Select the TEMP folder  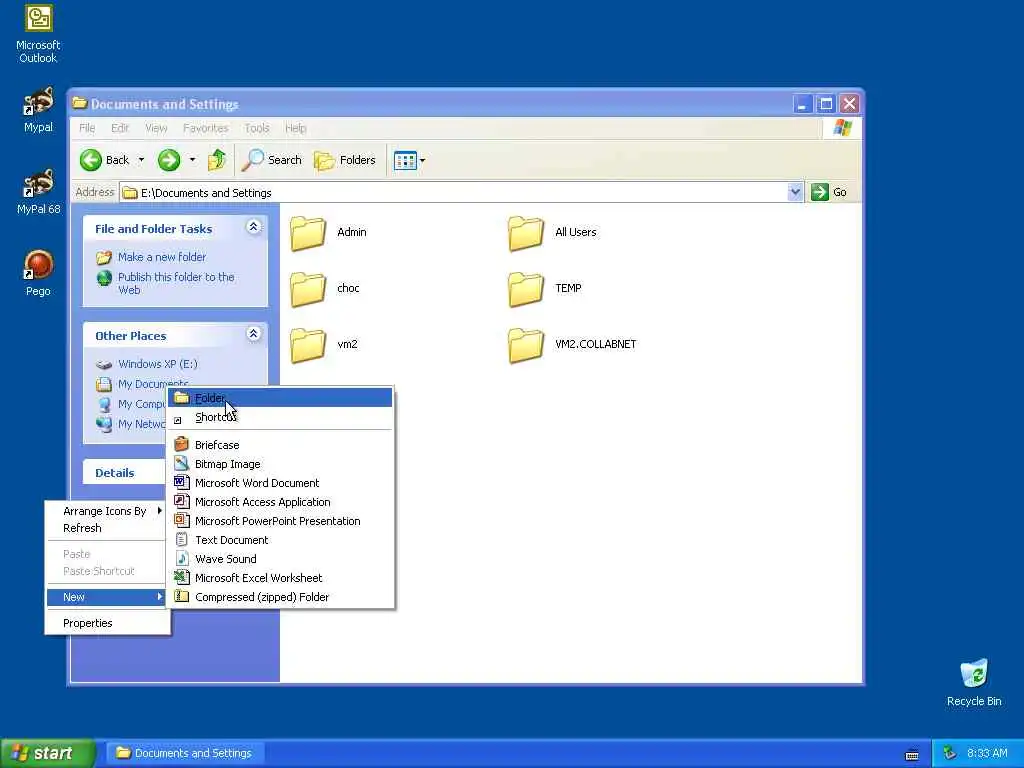pyautogui.click(x=545, y=289)
